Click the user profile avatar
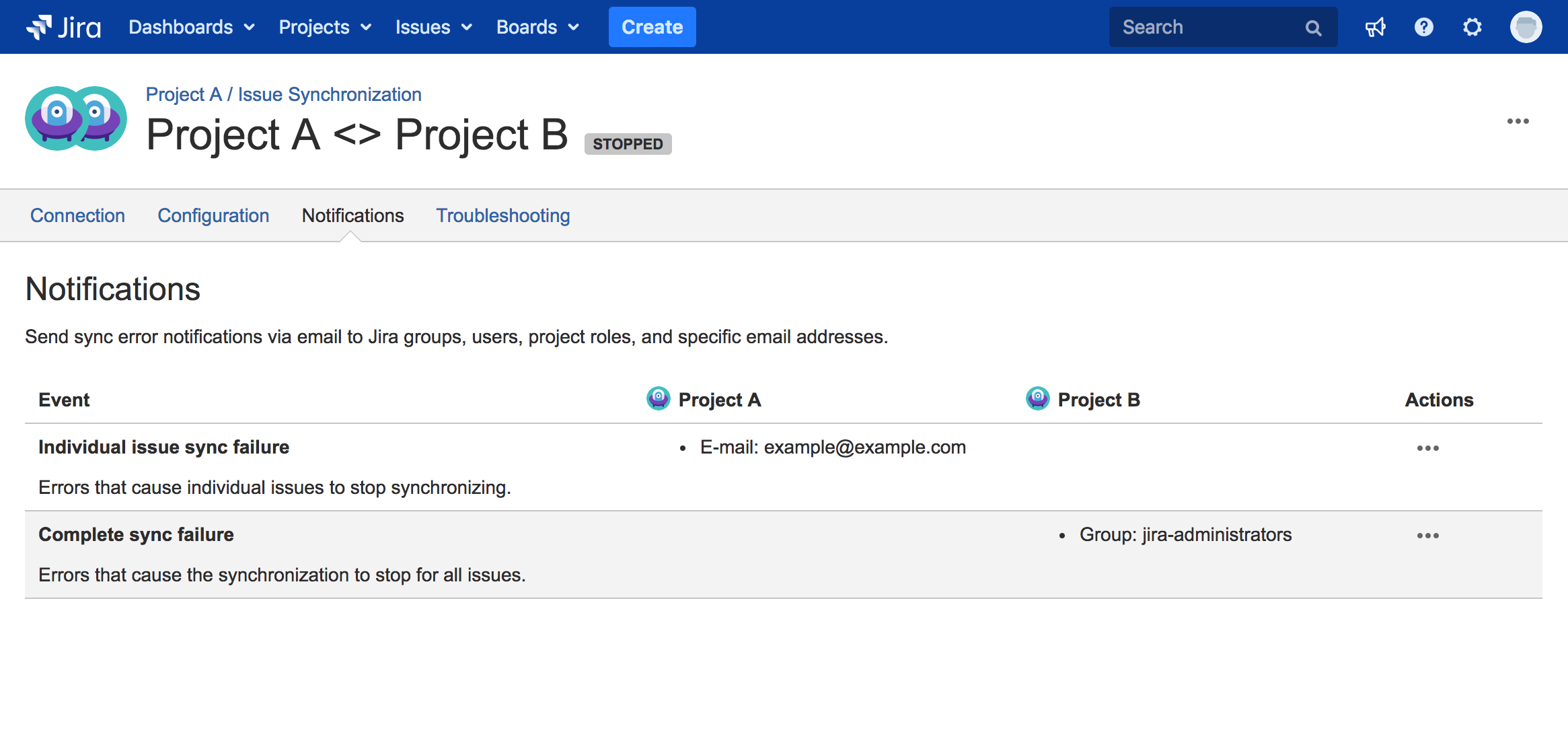This screenshot has height=753, width=1568. (x=1526, y=27)
